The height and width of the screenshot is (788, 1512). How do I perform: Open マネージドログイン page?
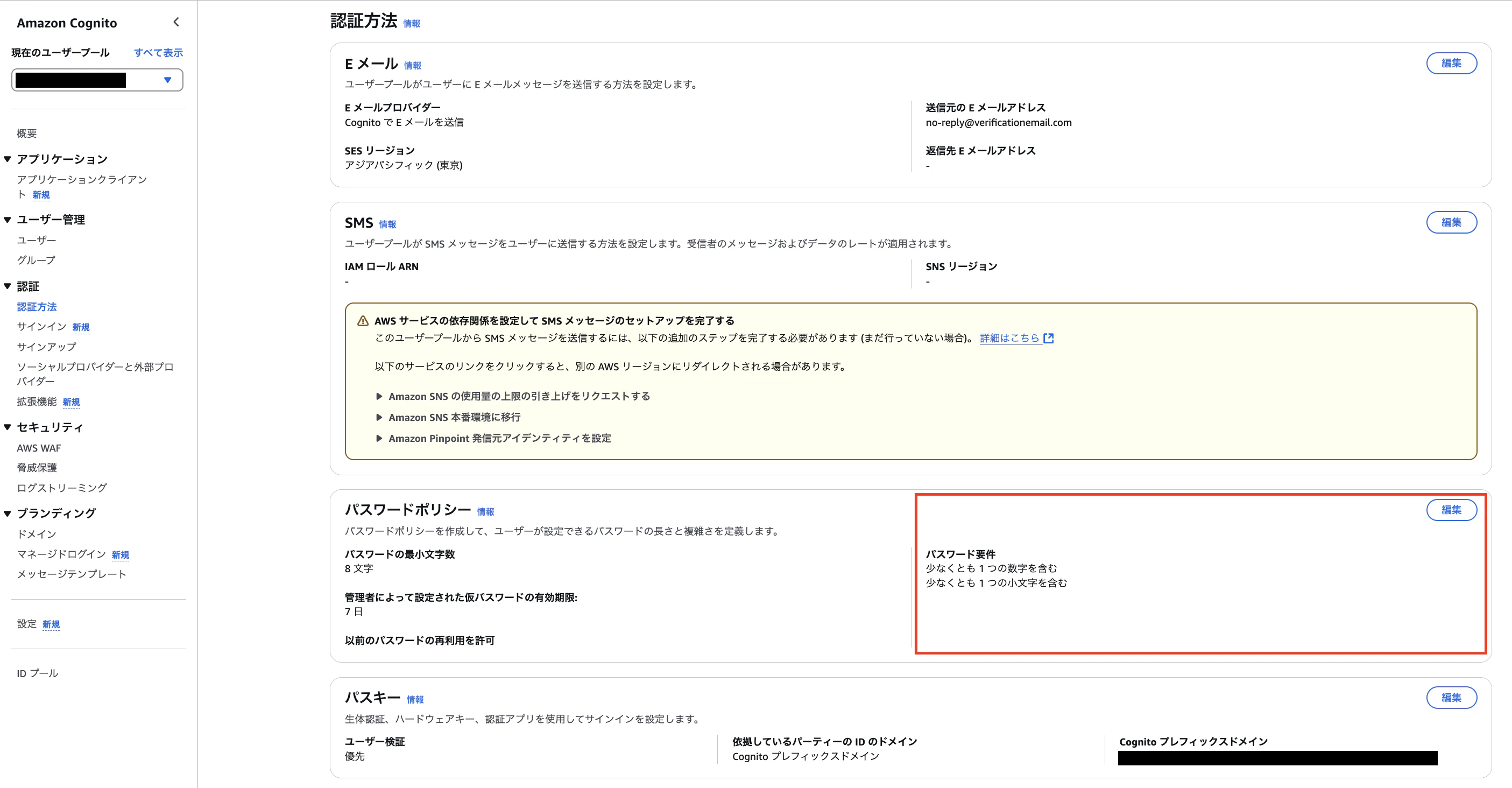coord(61,554)
